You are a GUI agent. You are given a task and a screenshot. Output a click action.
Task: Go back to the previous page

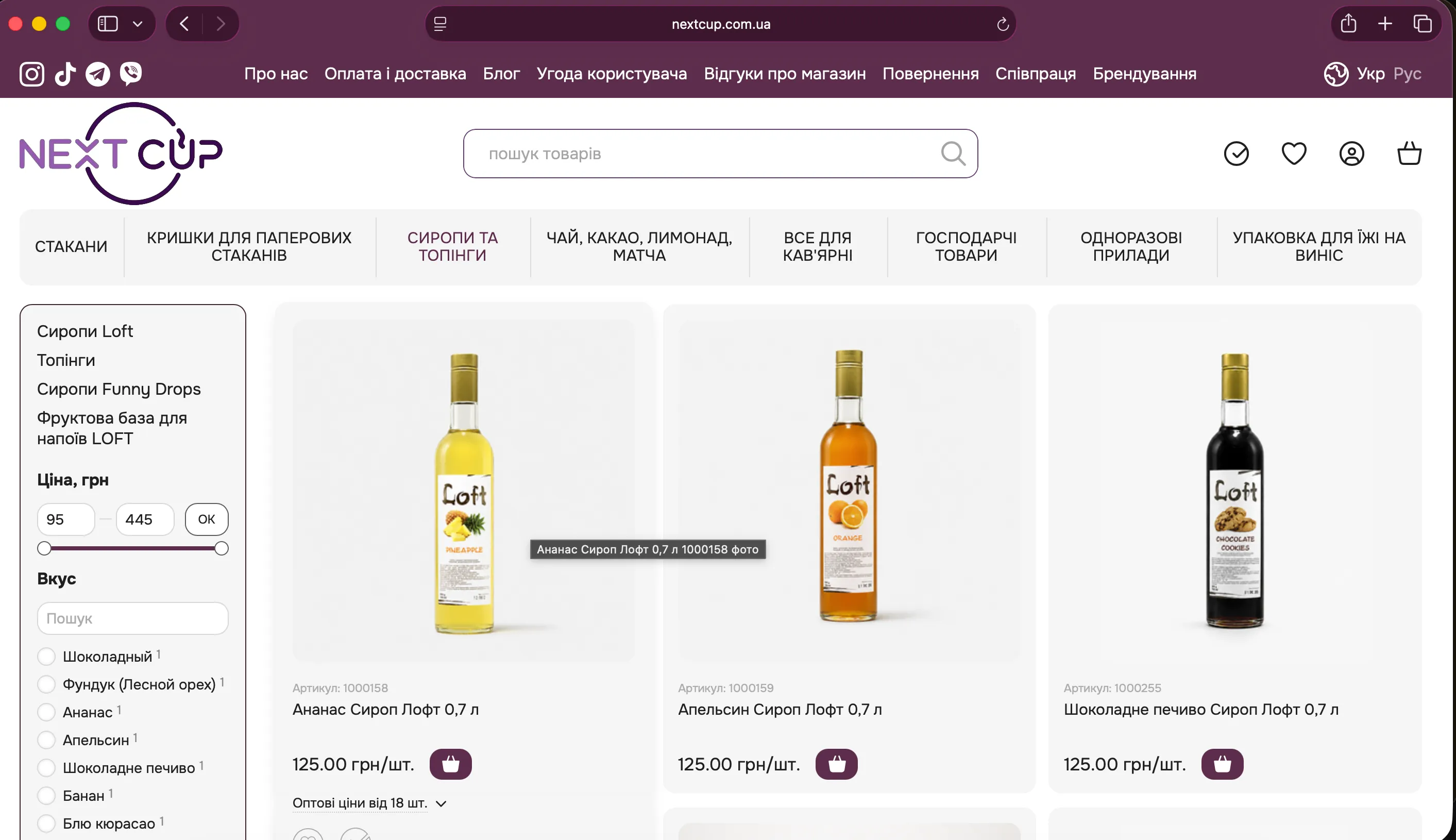coord(184,24)
